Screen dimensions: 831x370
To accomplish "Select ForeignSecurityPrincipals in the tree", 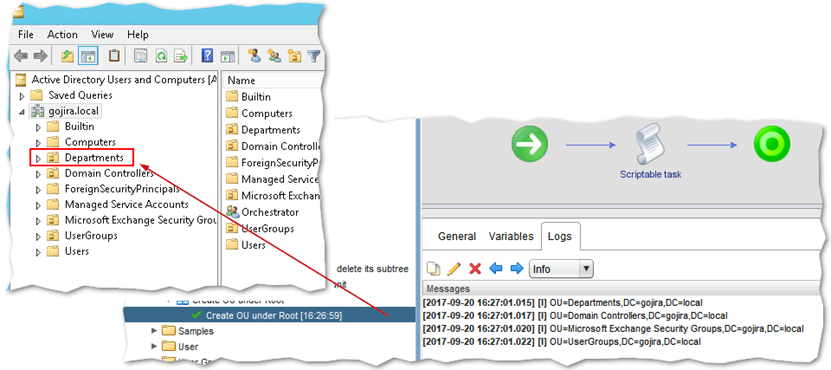I will coord(122,189).
